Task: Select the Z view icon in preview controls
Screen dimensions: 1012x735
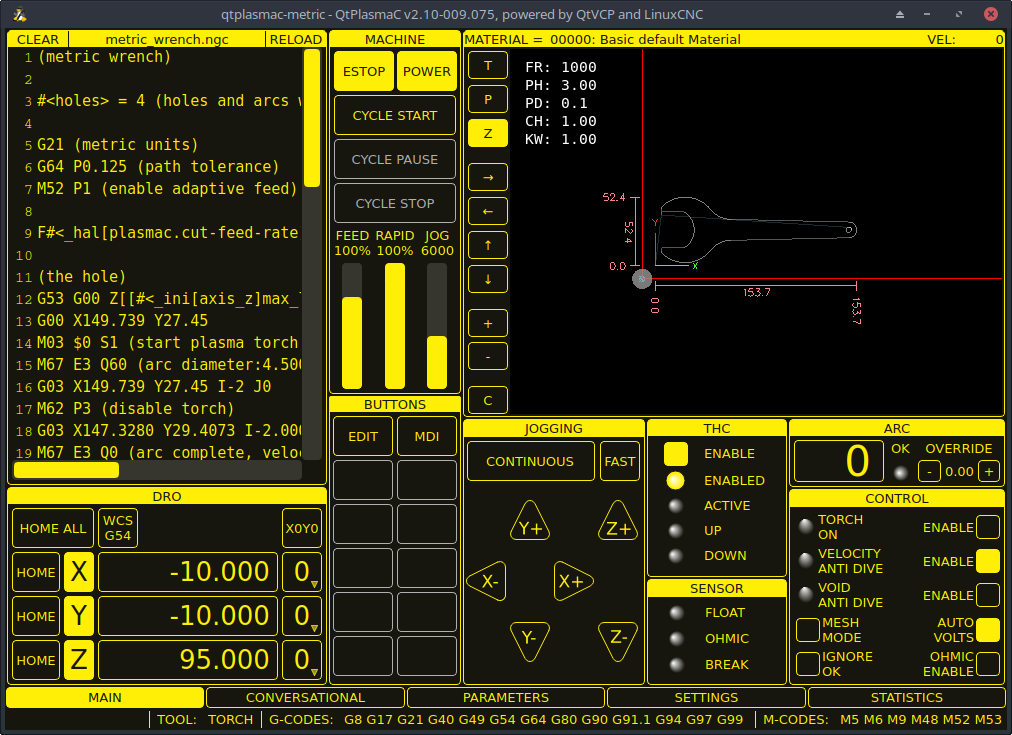Action: (x=487, y=131)
